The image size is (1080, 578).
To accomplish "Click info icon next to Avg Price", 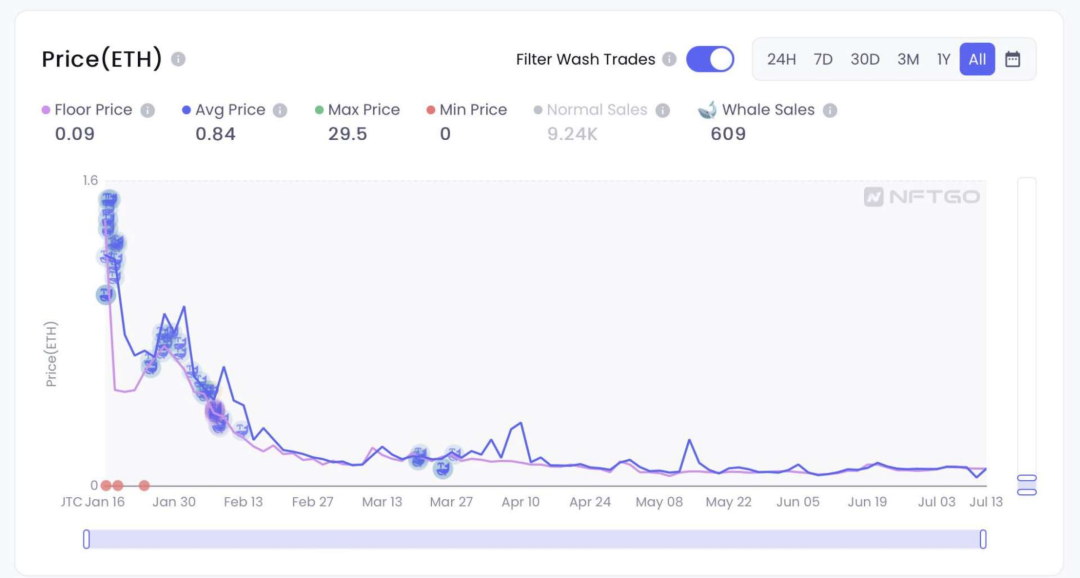I will (x=280, y=110).
